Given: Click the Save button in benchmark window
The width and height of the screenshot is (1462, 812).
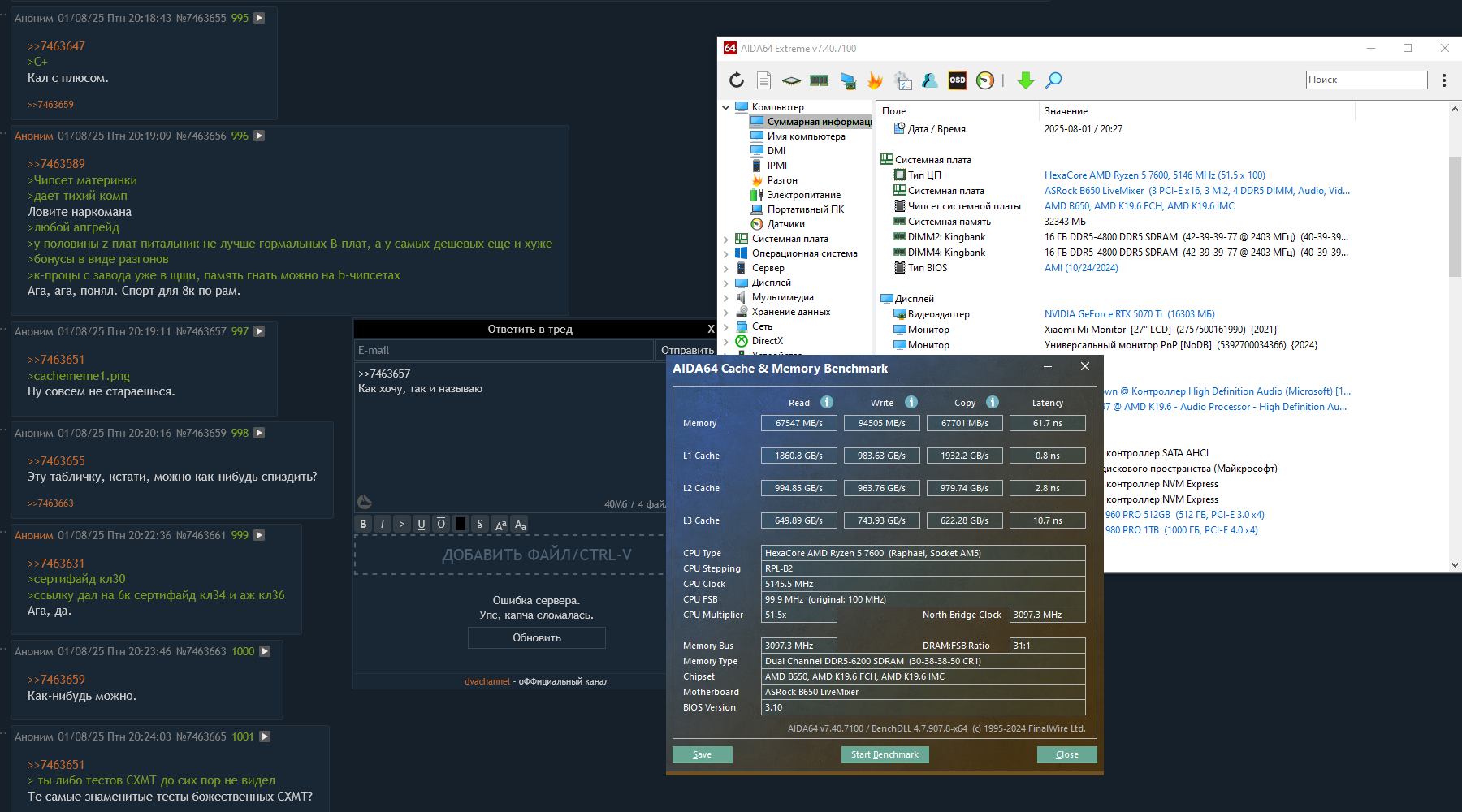Looking at the screenshot, I should click(703, 754).
